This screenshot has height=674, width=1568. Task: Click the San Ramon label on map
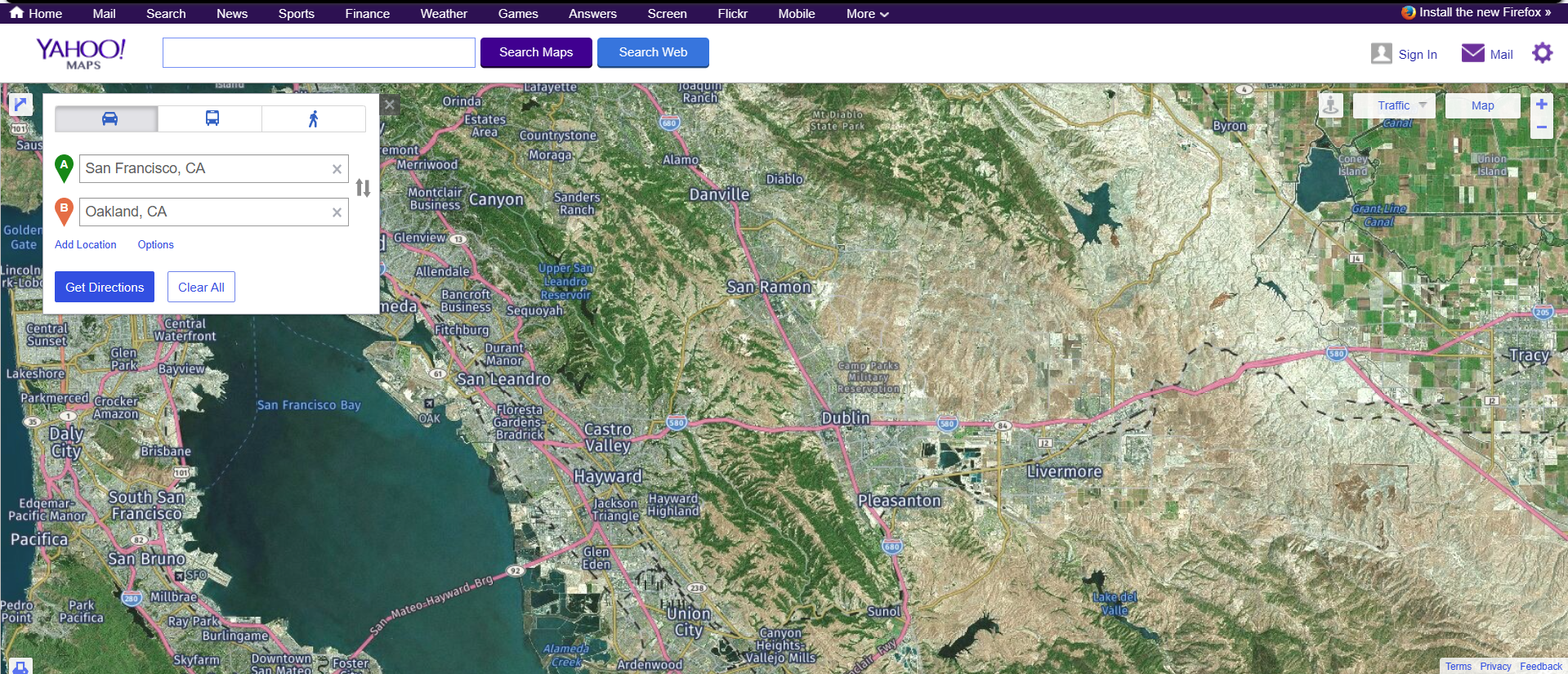click(x=769, y=287)
